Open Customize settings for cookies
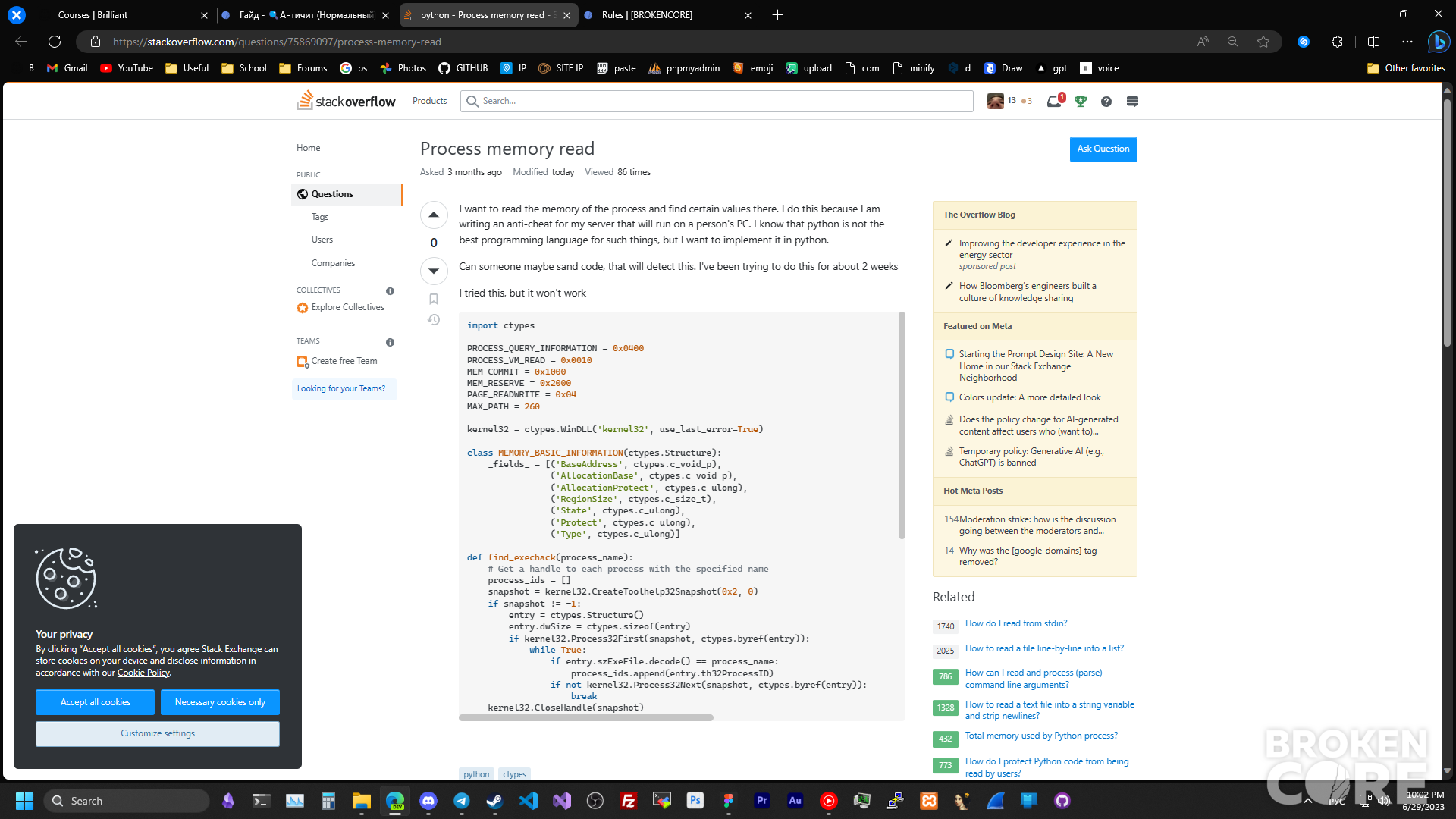This screenshot has height=819, width=1456. coord(158,733)
